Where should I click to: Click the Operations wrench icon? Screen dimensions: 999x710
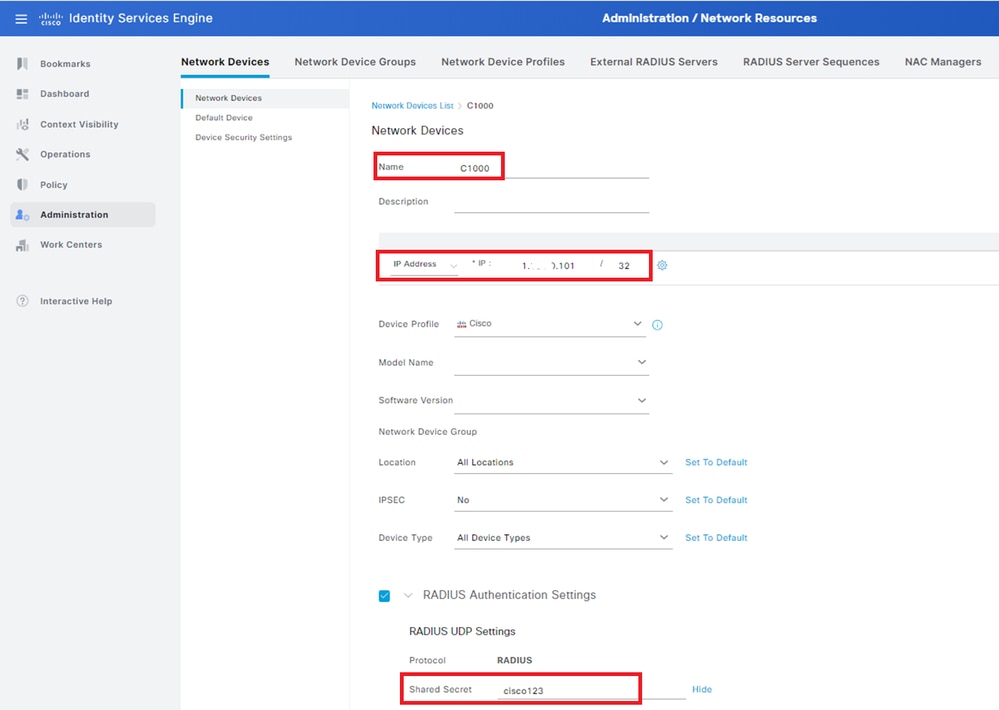[x=22, y=154]
